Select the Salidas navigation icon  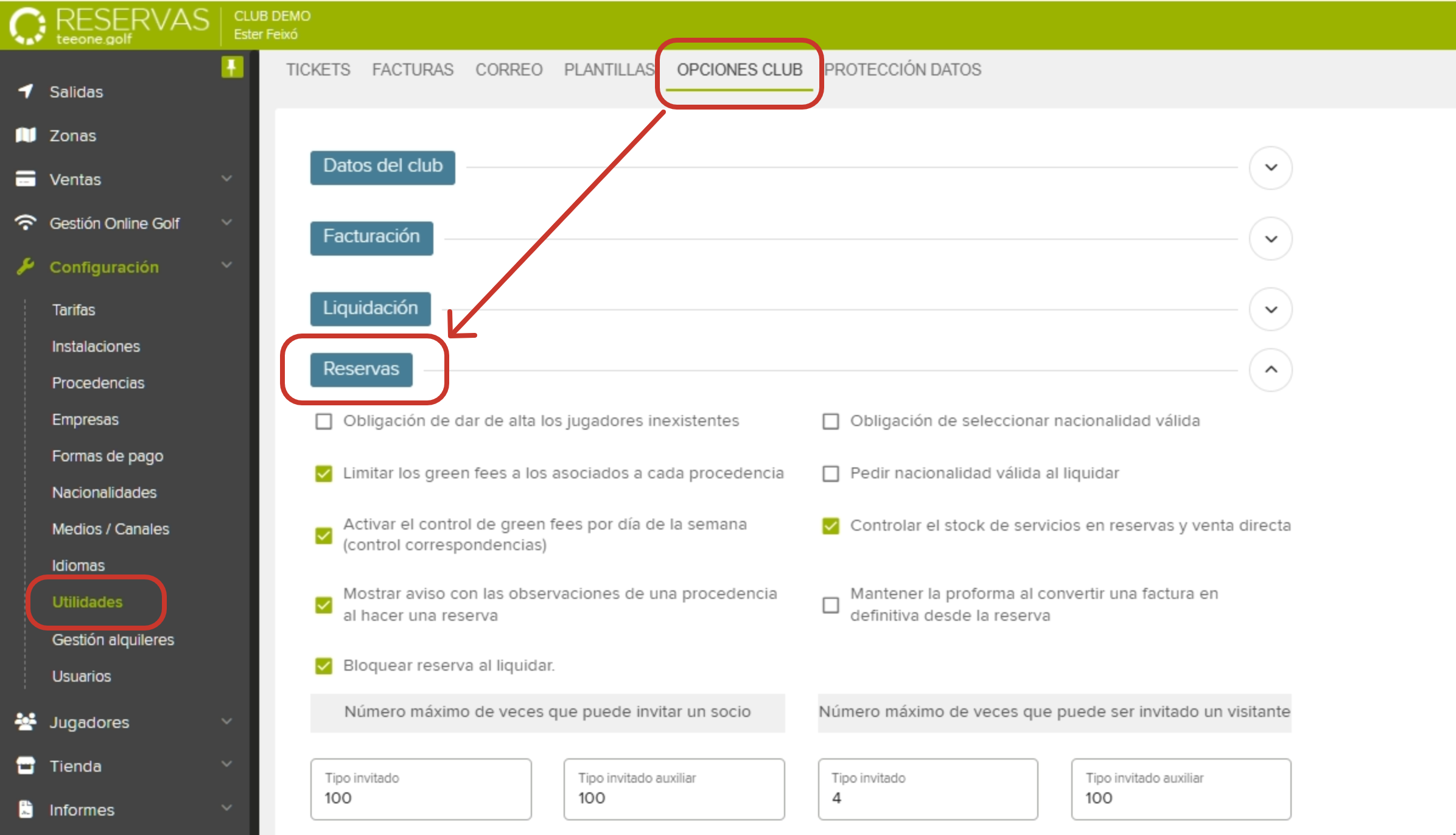tap(24, 91)
